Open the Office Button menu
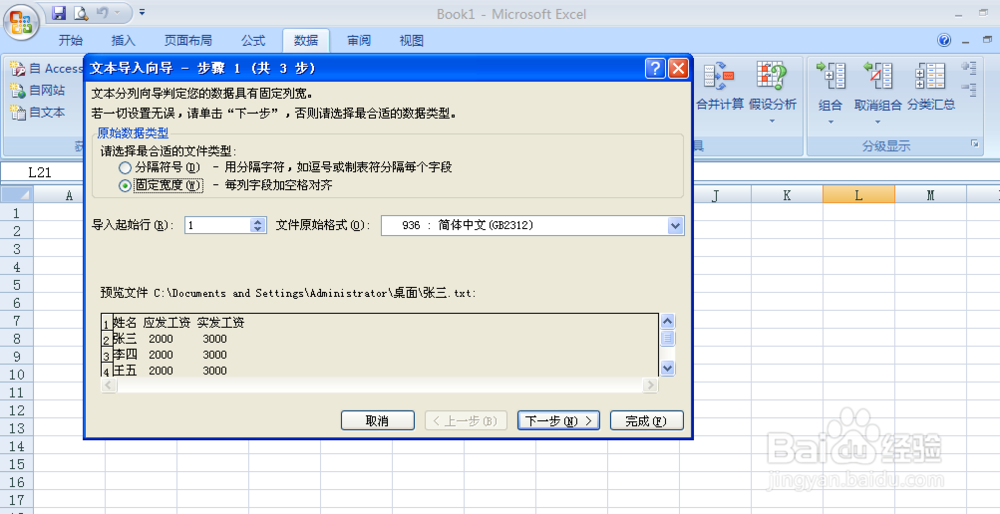The width and height of the screenshot is (1000, 514). 21,22
